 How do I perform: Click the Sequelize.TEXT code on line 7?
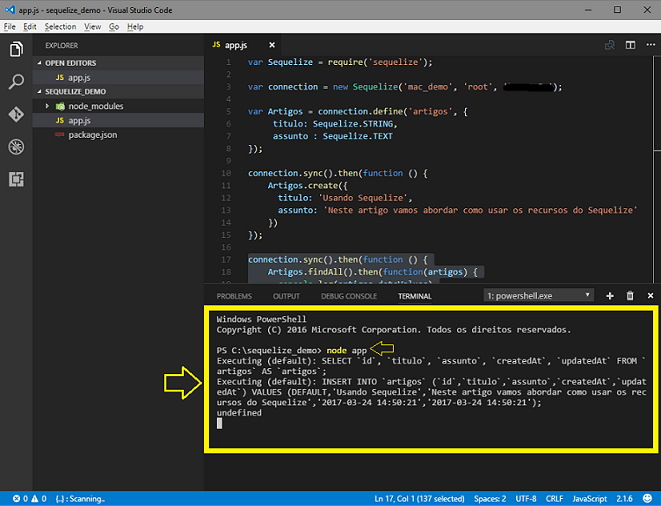(357, 136)
